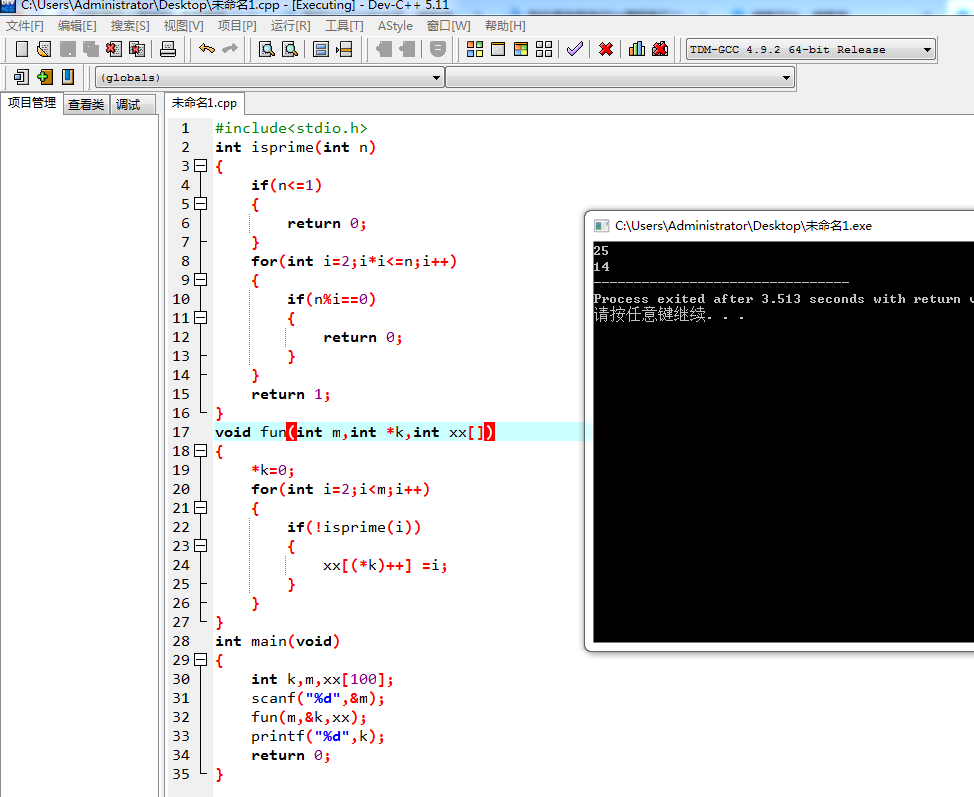This screenshot has height=797, width=974.
Task: Click the console window title bar icon
Action: point(601,226)
